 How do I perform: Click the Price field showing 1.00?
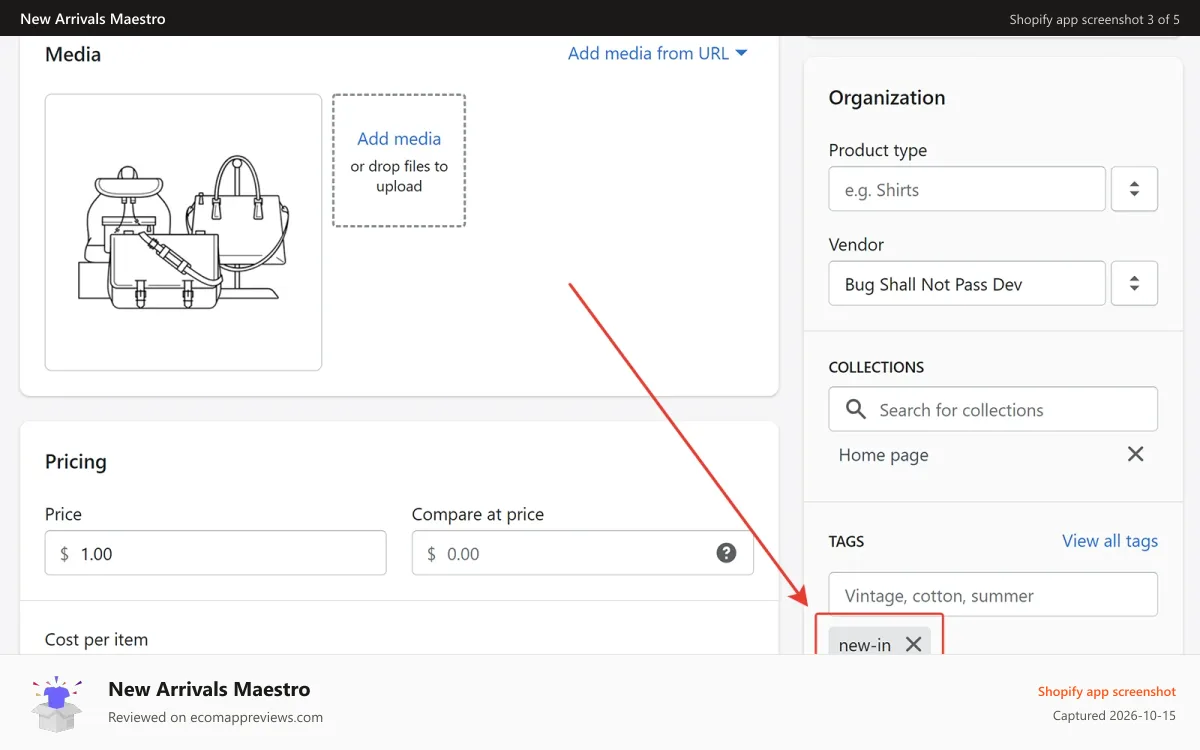215,553
